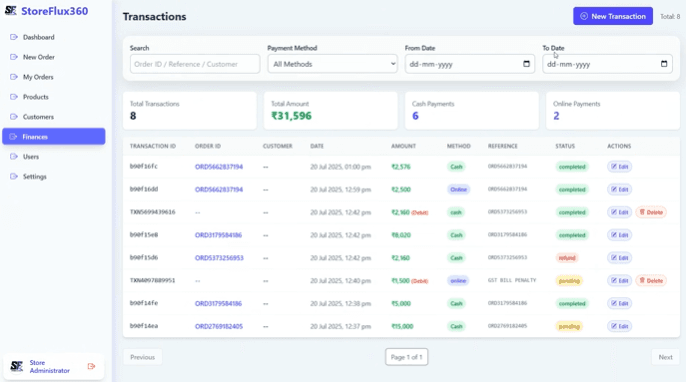Click the New Transaction button

point(612,16)
